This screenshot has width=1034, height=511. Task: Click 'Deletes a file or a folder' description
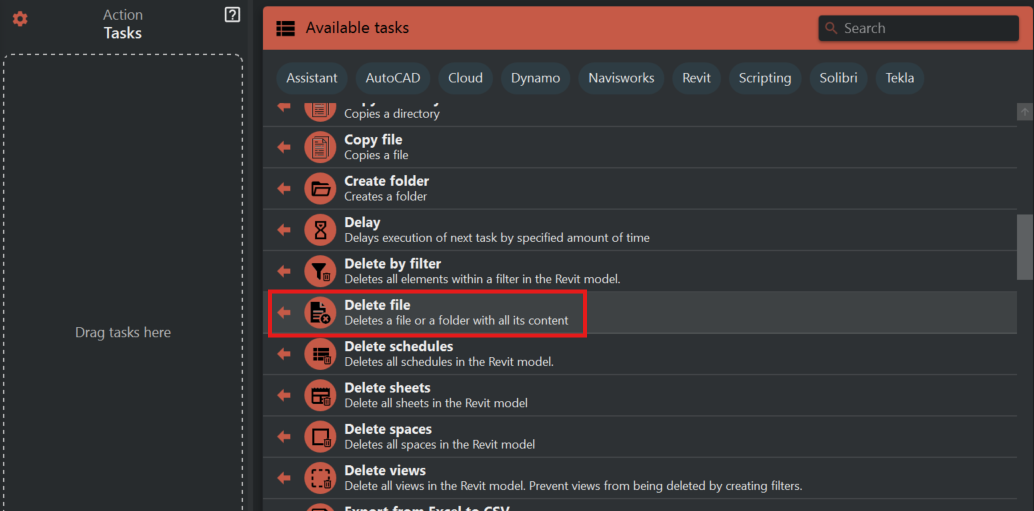tap(456, 321)
